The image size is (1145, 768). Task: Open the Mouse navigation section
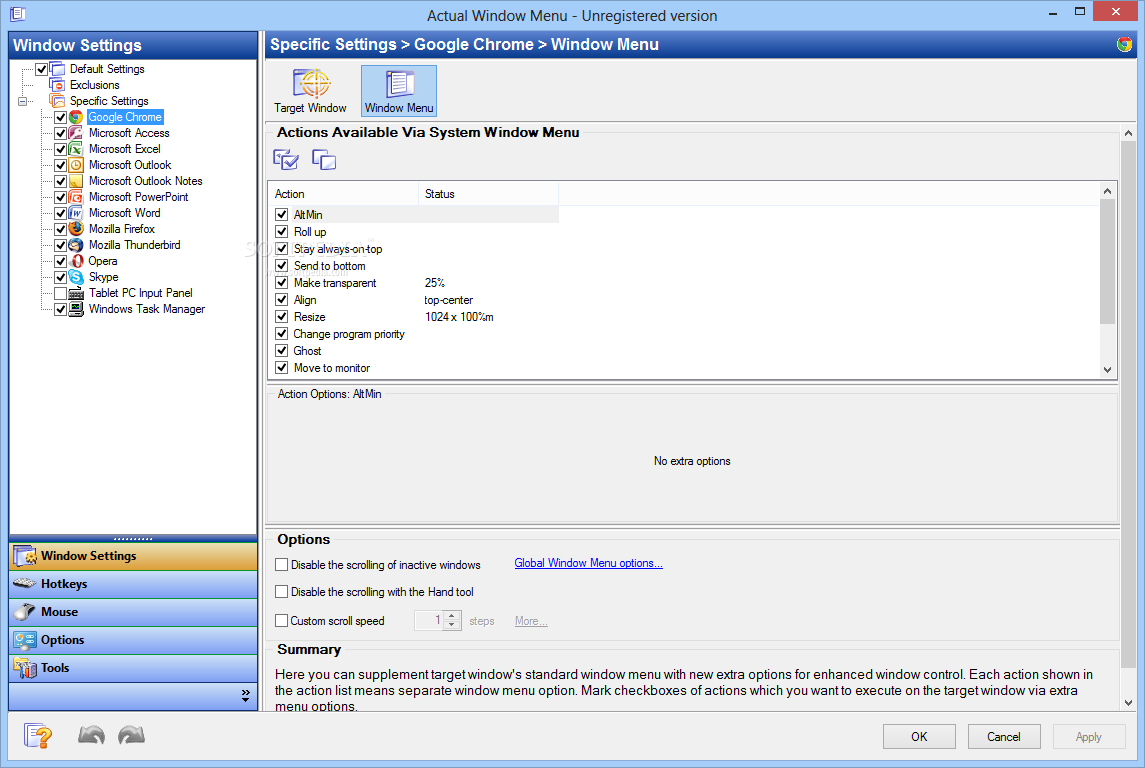(x=133, y=612)
